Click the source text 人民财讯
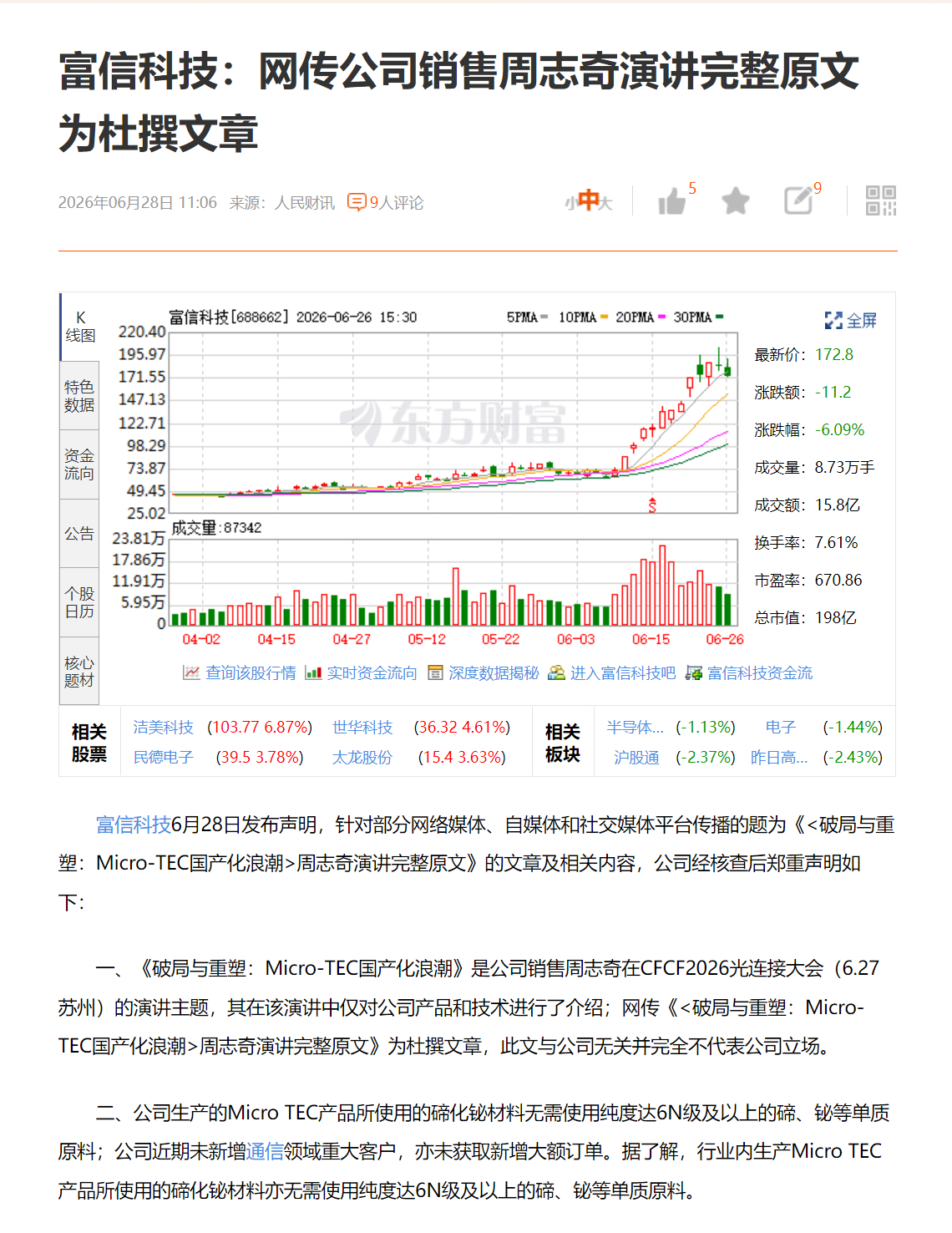Viewport: 952px width, 1233px height. click(305, 203)
